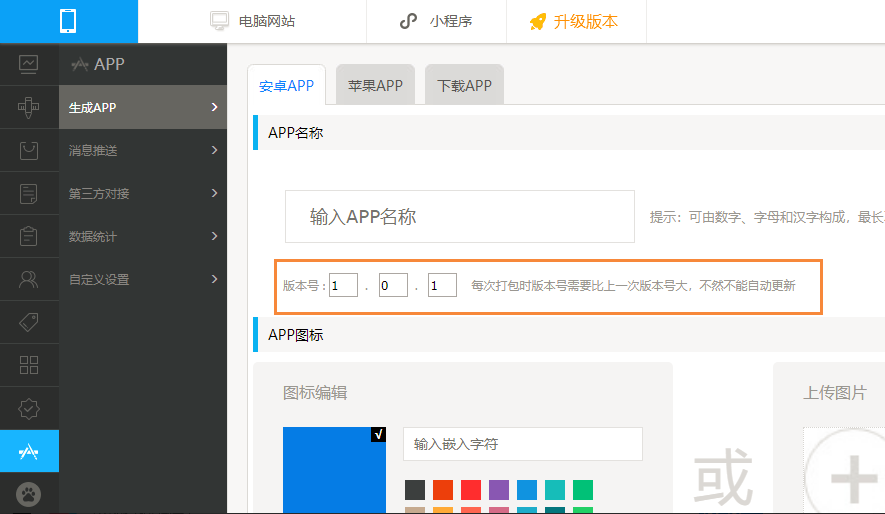Focus the first version number box

click(x=343, y=285)
